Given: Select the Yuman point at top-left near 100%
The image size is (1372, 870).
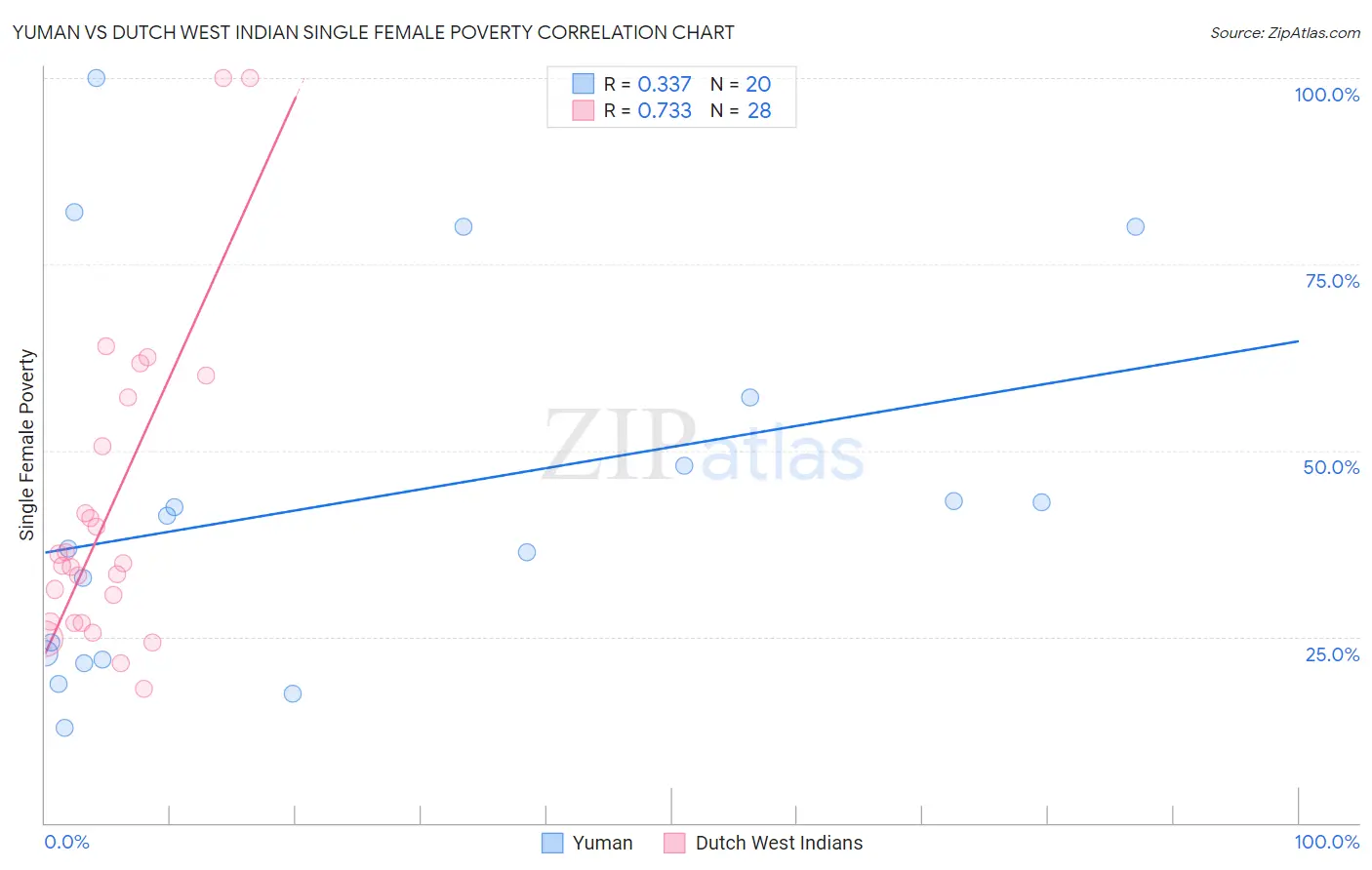Looking at the screenshot, I should (x=97, y=78).
